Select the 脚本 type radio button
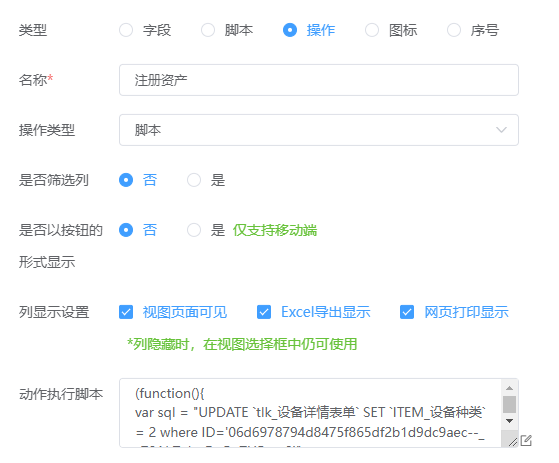Screen dimensions: 559x463 pos(208,30)
